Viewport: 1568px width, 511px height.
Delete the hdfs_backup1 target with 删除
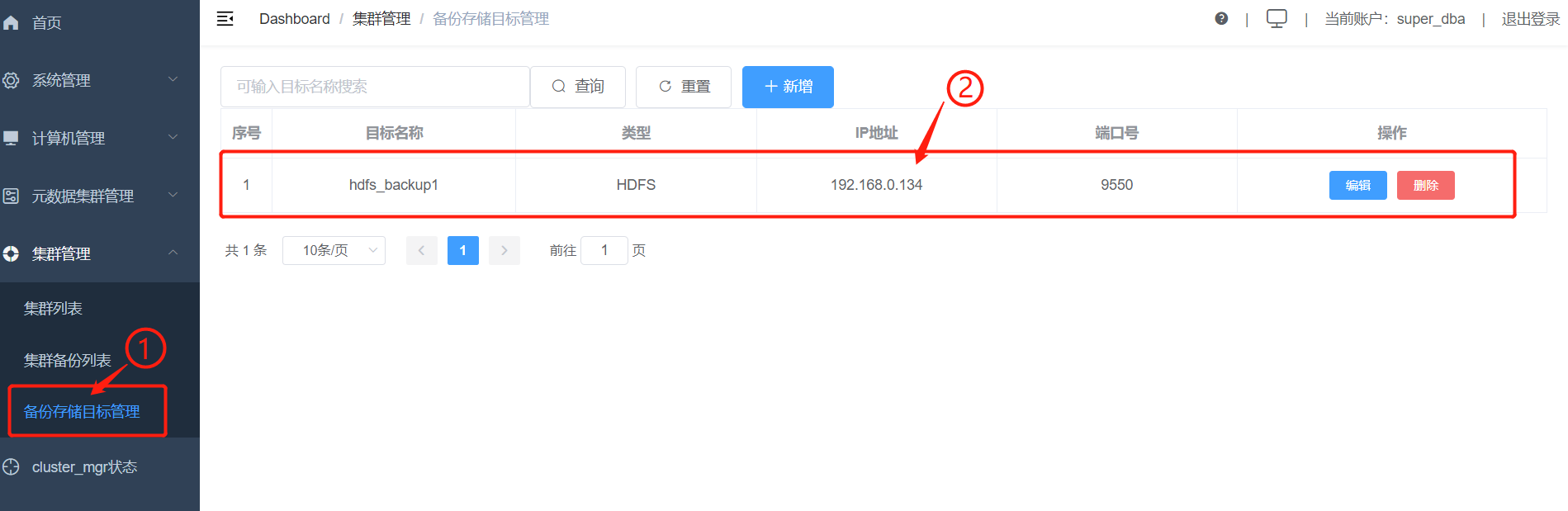1425,186
